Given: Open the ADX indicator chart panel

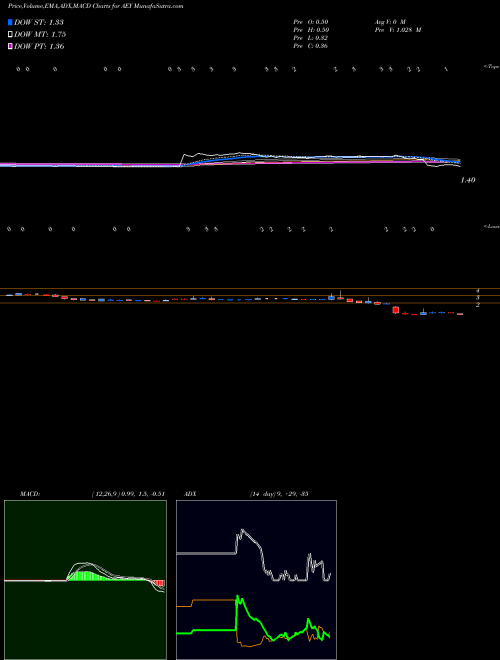Looking at the screenshot, I should tap(256, 580).
